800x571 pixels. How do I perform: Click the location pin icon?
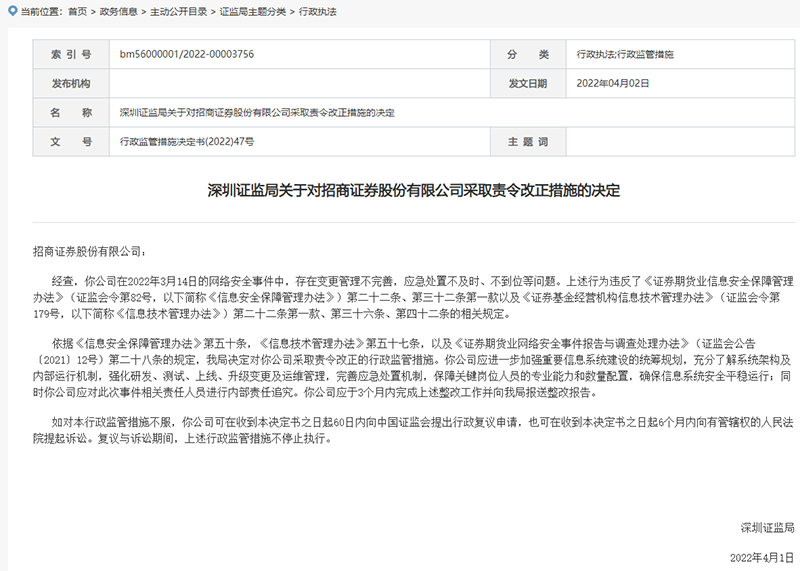[x=13, y=10]
